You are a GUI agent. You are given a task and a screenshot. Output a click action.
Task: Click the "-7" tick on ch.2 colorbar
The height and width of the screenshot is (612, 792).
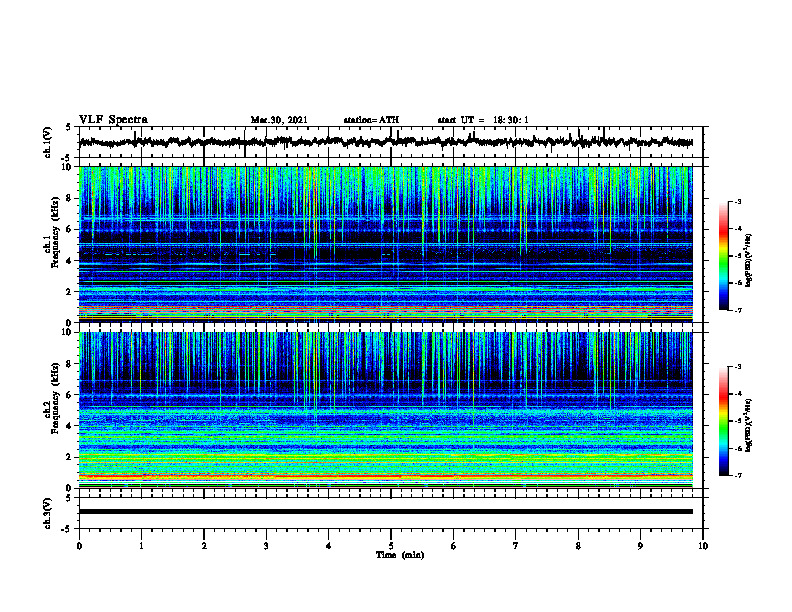pyautogui.click(x=737, y=475)
